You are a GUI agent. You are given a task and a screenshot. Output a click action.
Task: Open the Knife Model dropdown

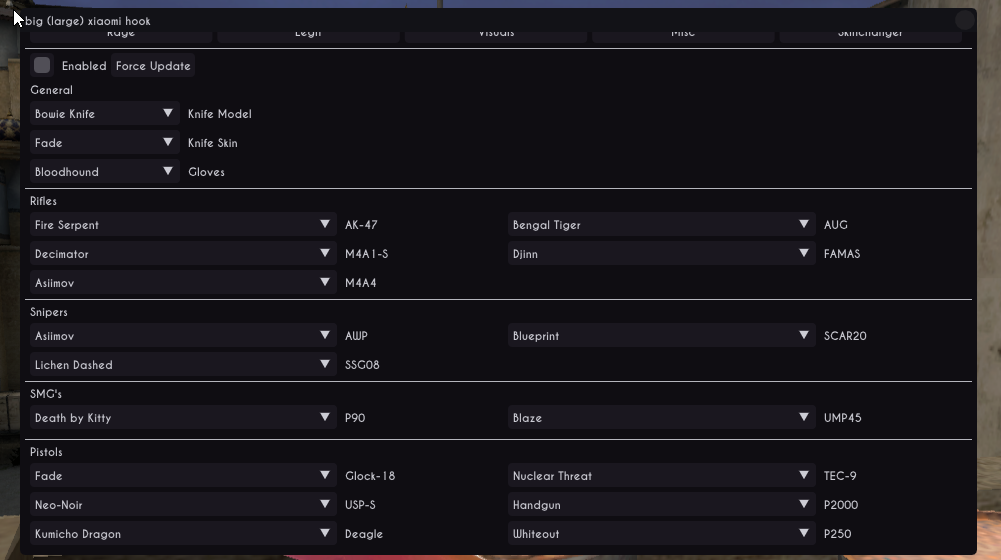pyautogui.click(x=105, y=114)
